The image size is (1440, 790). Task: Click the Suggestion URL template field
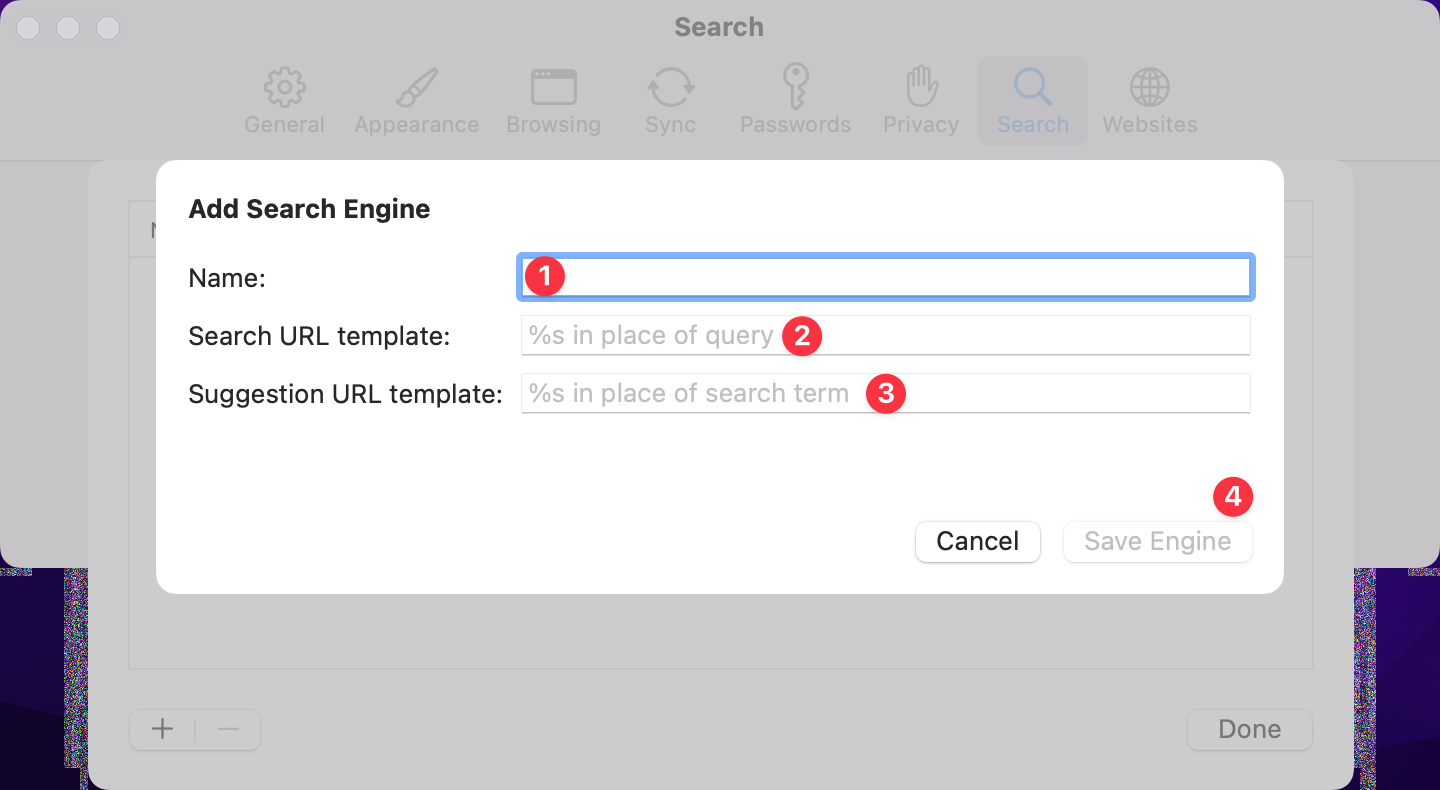pyautogui.click(x=885, y=393)
